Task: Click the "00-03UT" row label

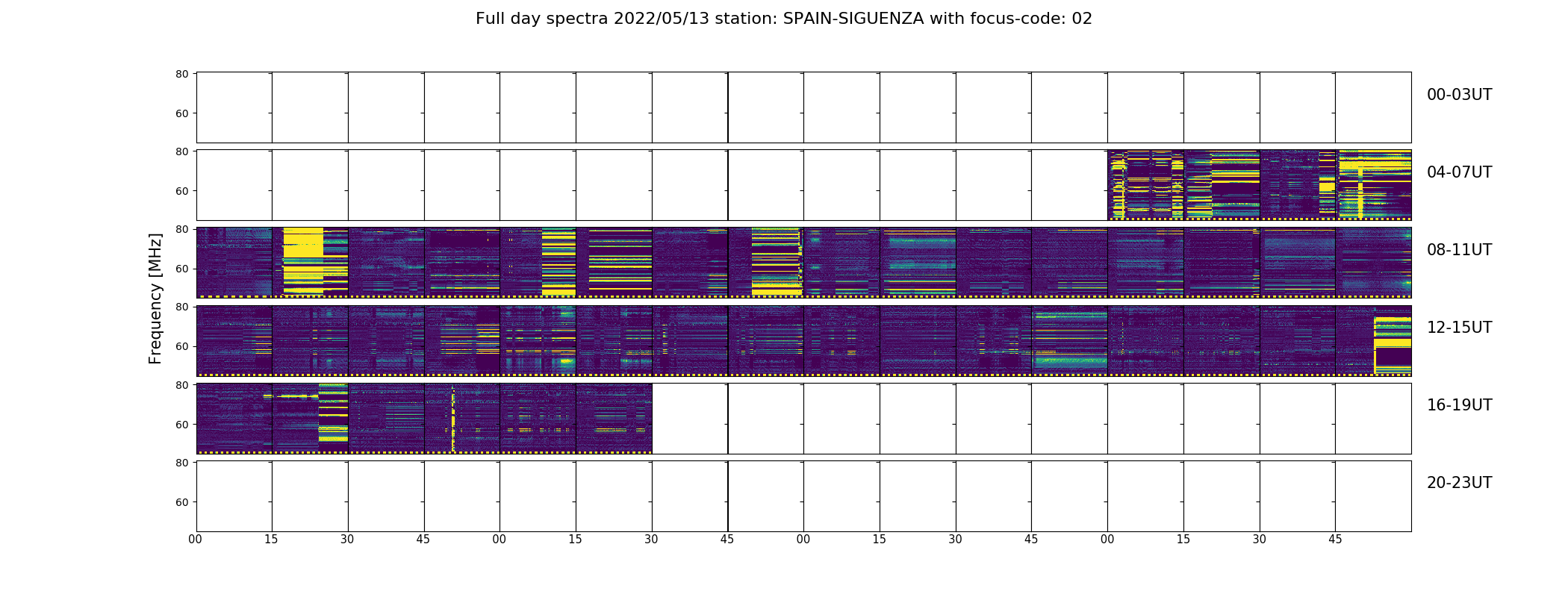Action: click(x=1459, y=95)
